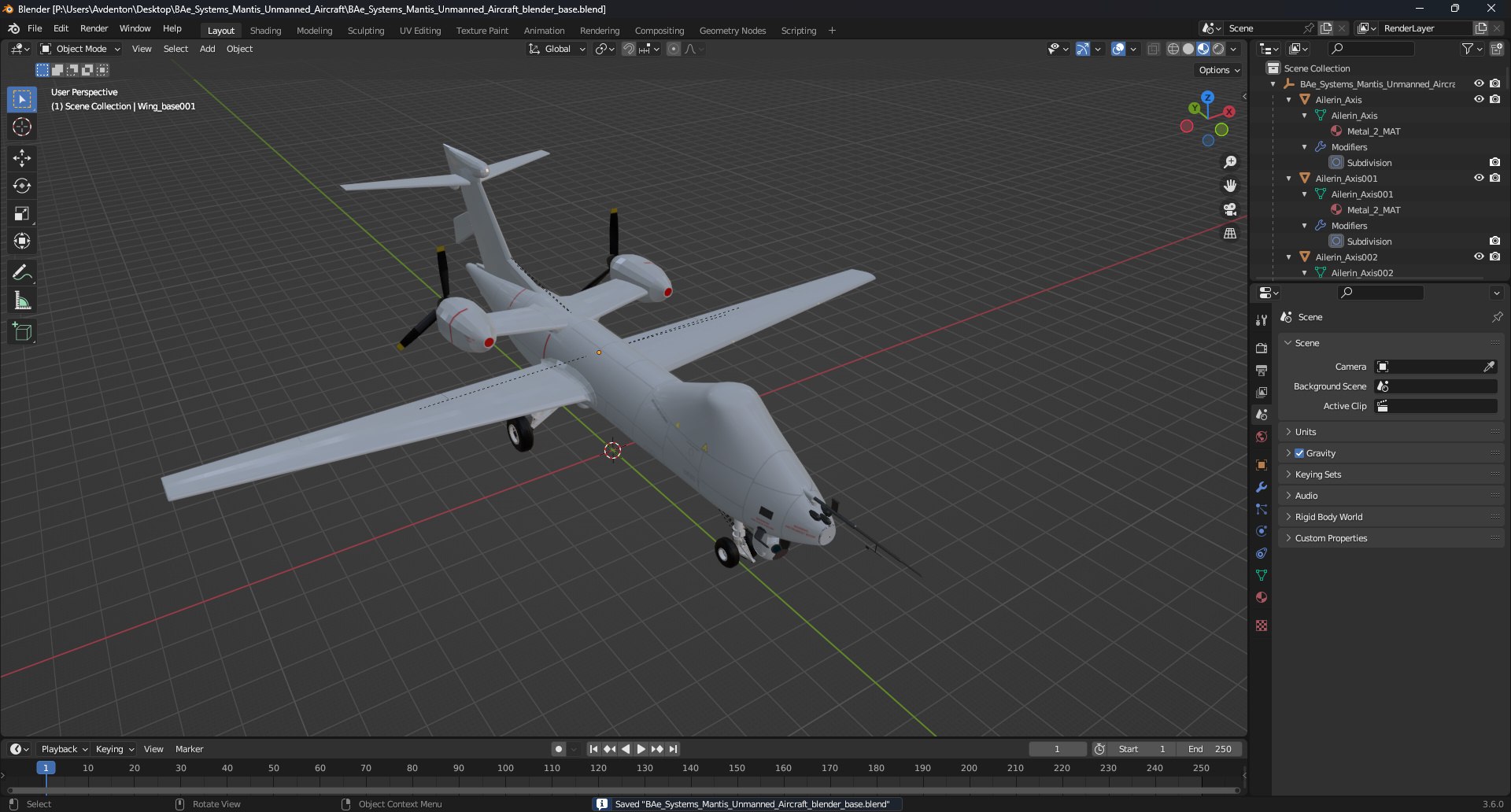Open Global transform orientation dropdown
Image resolution: width=1511 pixels, height=812 pixels.
(557, 49)
